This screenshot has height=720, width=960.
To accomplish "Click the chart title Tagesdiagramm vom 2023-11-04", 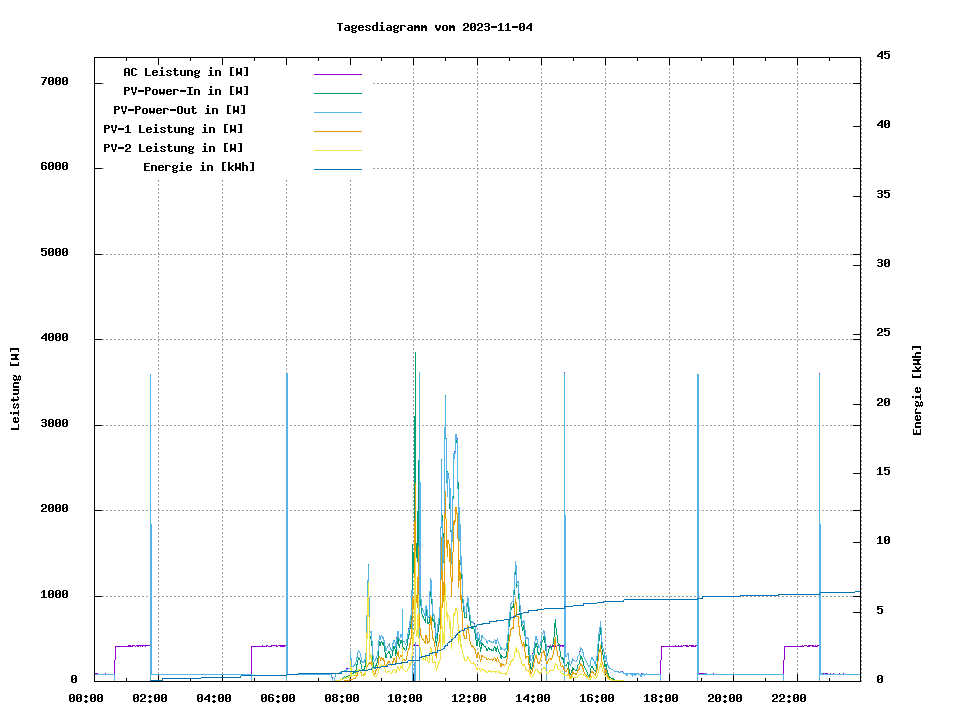I will point(435,27).
